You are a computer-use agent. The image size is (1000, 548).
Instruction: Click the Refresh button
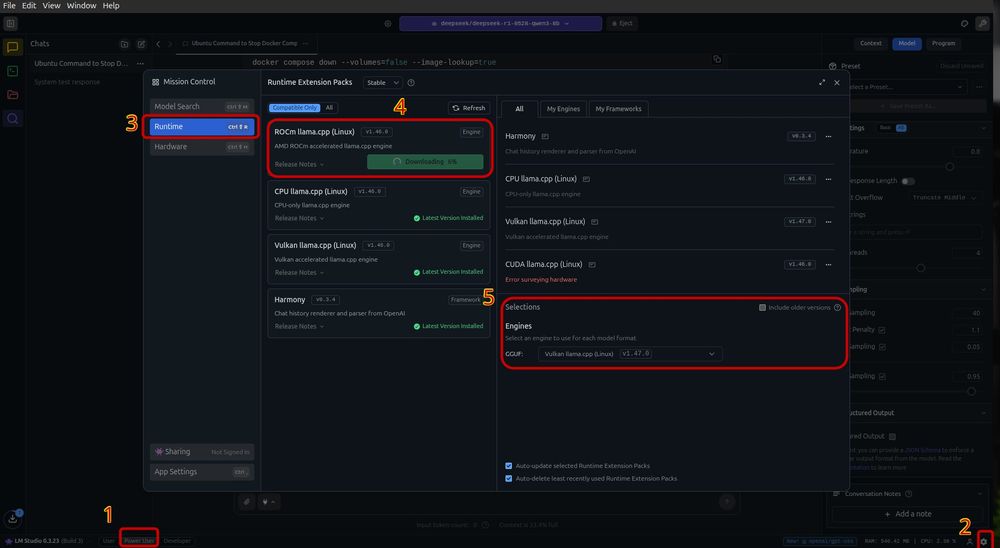coord(469,108)
